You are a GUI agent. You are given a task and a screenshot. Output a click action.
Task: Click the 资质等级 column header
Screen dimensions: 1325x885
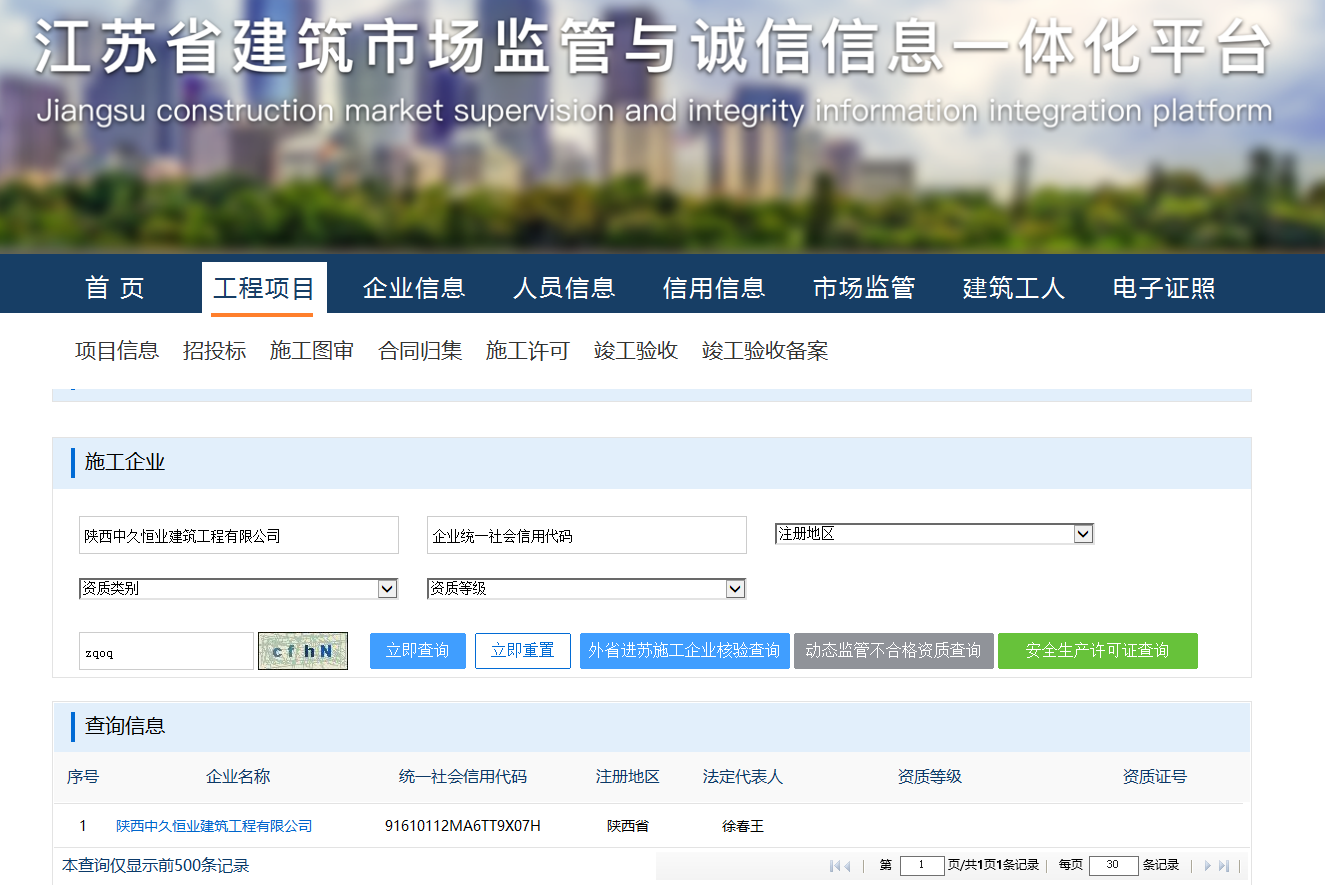930,777
